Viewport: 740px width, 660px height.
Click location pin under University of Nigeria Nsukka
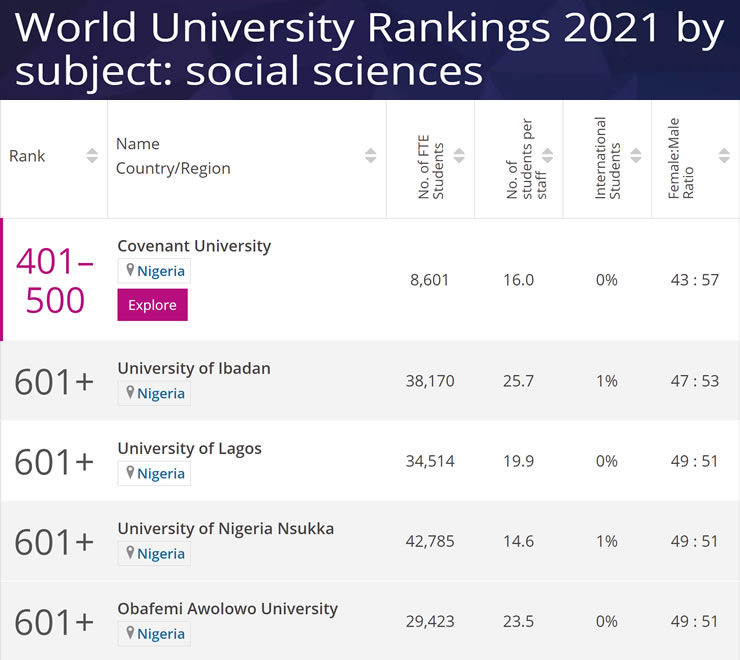(130, 552)
